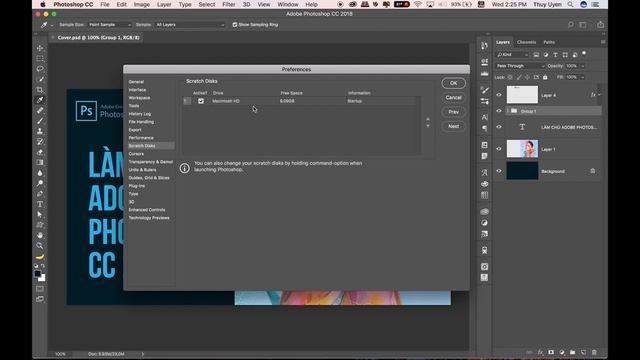Switch to the Paths tab

549,42
